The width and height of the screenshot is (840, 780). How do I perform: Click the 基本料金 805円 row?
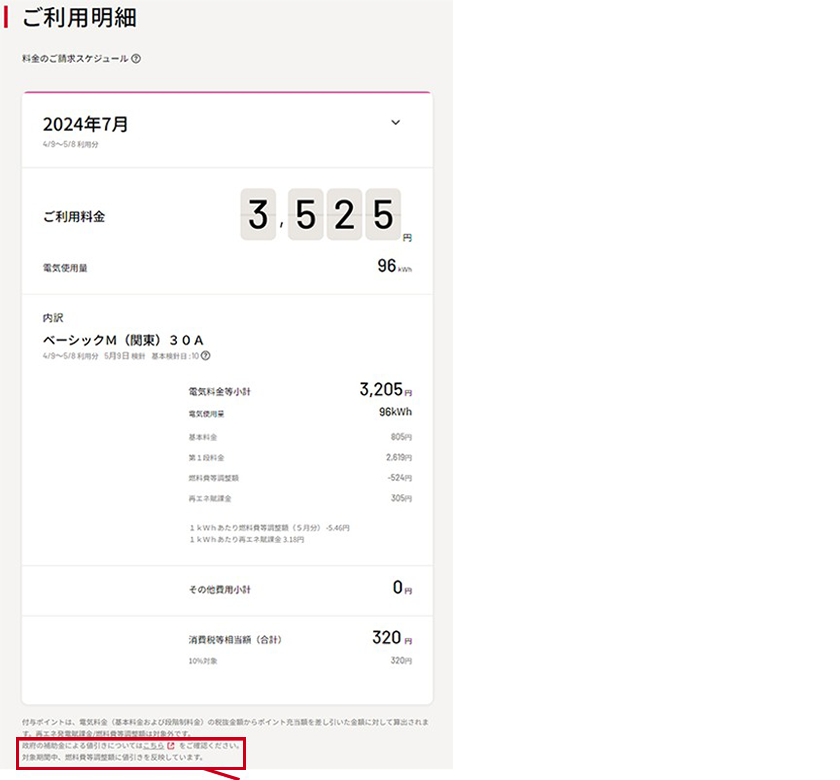(300, 437)
